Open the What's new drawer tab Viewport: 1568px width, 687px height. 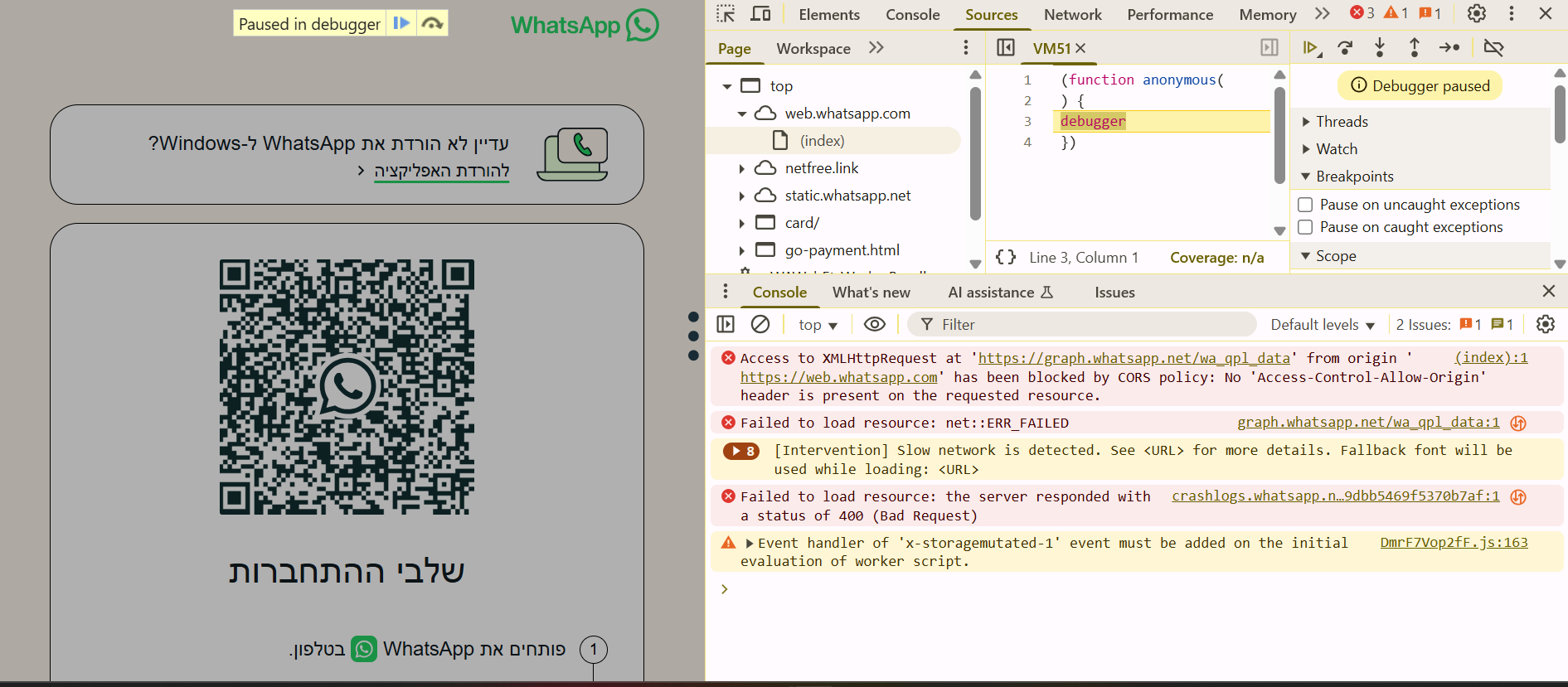(x=871, y=292)
